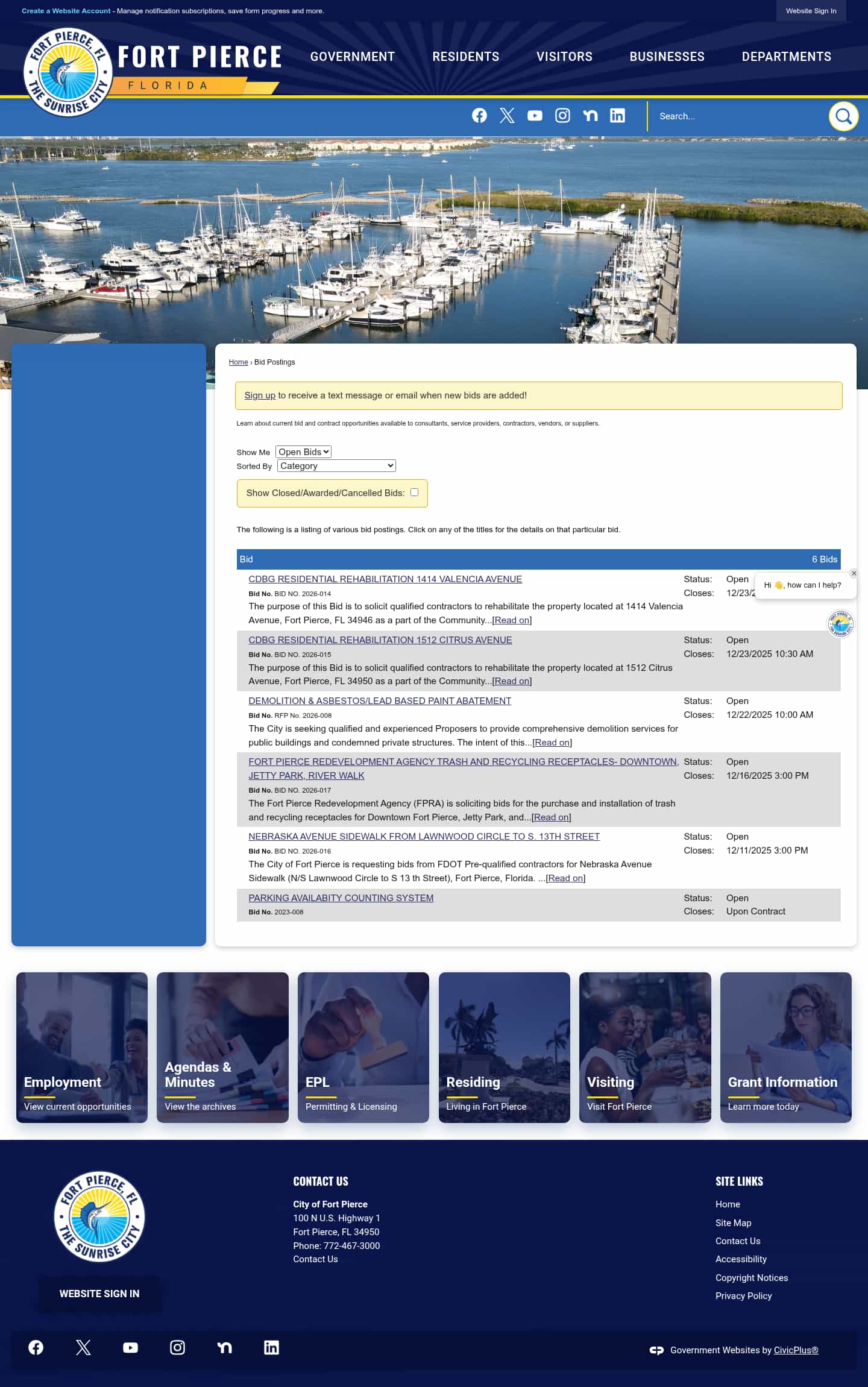The image size is (868, 1387).
Task: Toggle Show Closed/Awarded/Cancelled Bids checkbox
Action: (414, 492)
